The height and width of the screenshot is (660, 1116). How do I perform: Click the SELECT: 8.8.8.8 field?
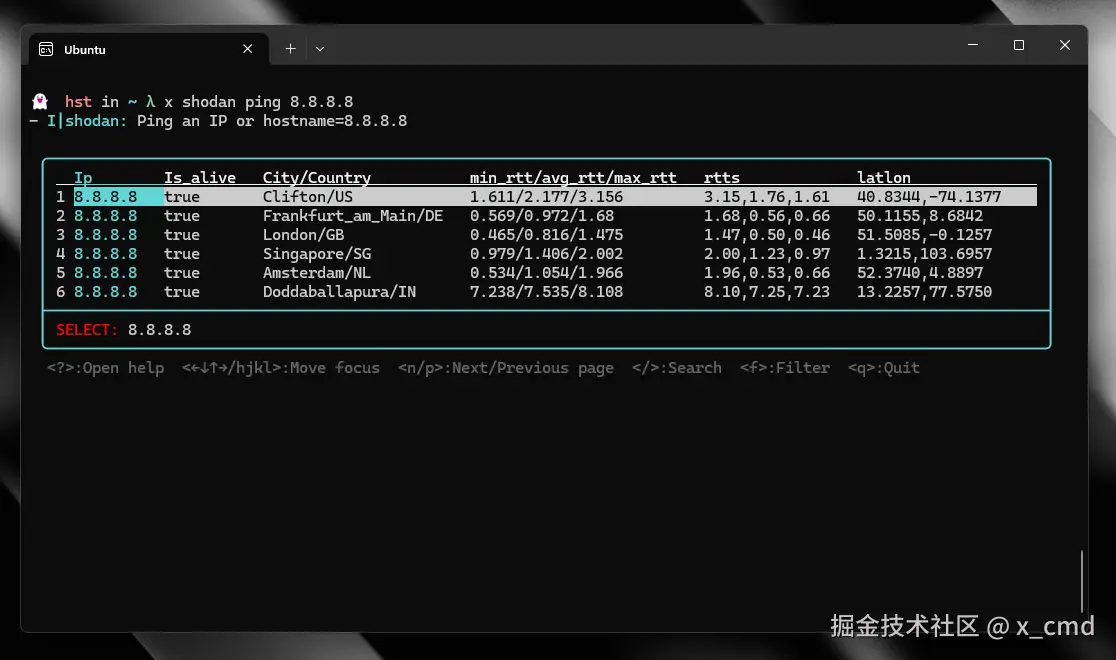tap(546, 330)
